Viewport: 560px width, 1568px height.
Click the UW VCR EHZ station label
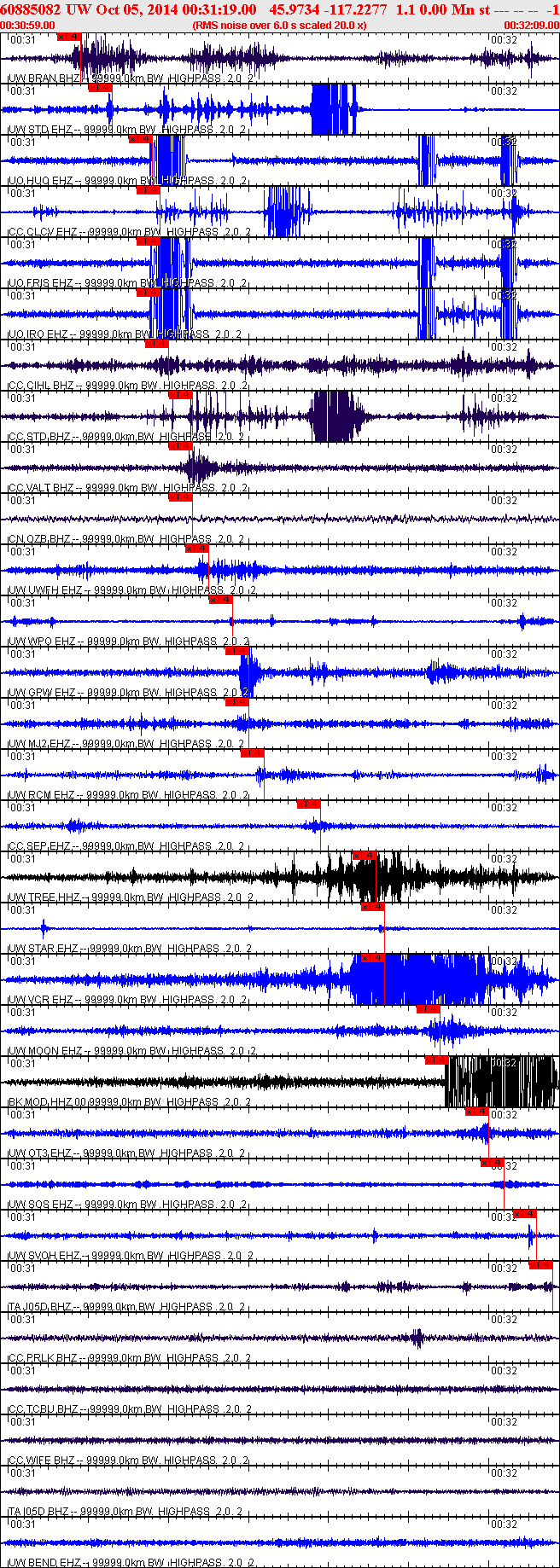(x=41, y=1000)
